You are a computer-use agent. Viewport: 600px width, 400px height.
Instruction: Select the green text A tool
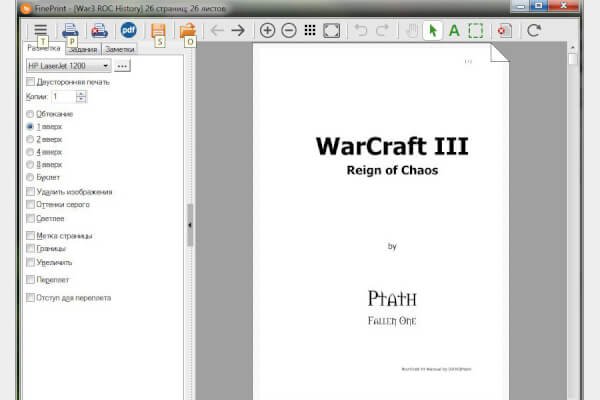click(454, 30)
